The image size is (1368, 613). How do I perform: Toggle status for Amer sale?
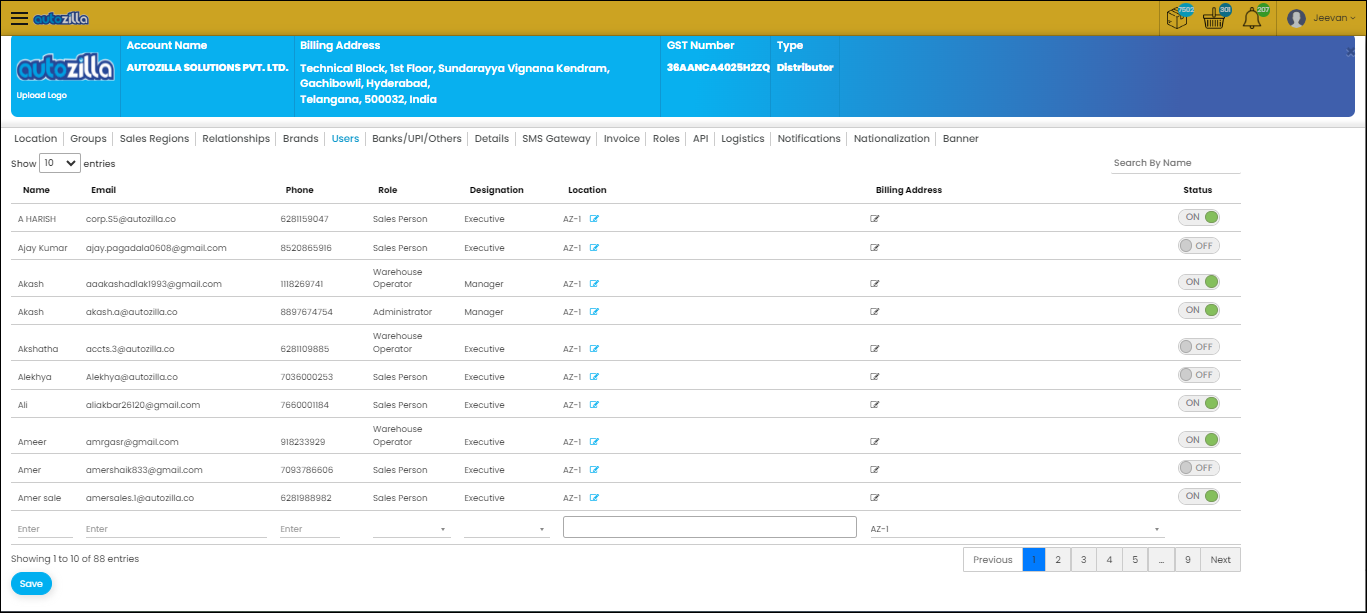1199,496
